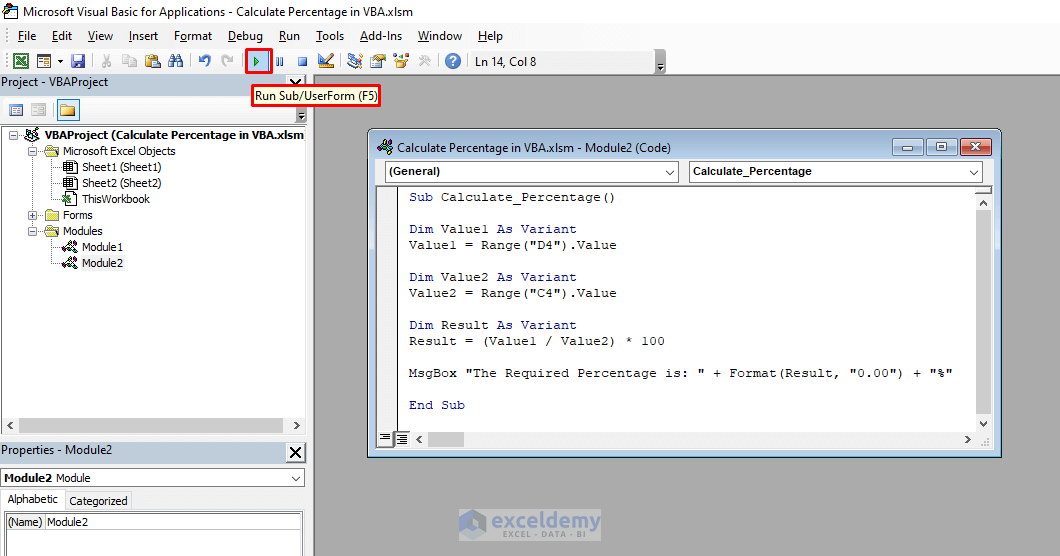Viewport: 1060px width, 556px height.
Task: Open the Object Browser toolbar icon
Action: pyautogui.click(x=401, y=62)
